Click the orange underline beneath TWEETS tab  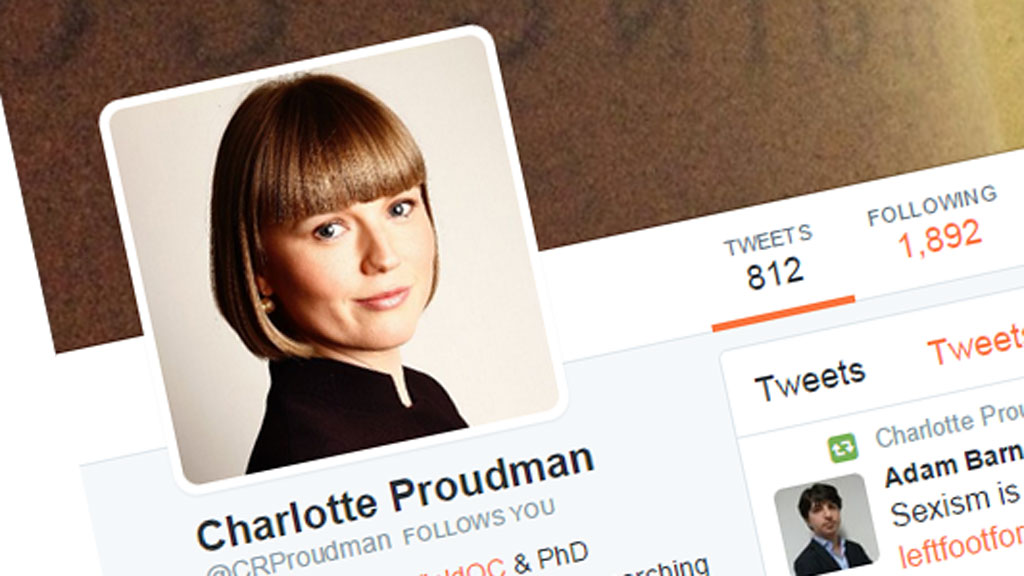[783, 313]
